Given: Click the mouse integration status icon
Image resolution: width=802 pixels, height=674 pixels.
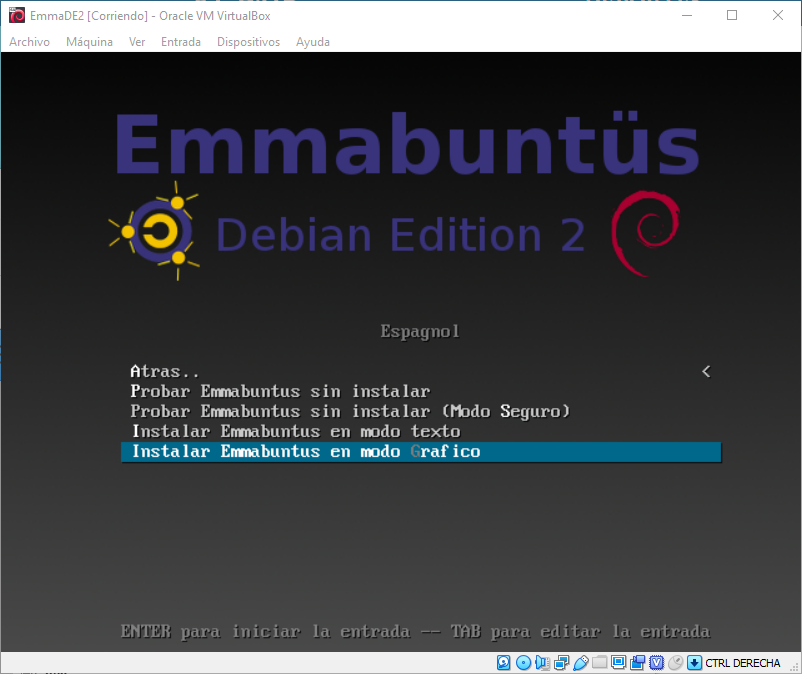Looking at the screenshot, I should (x=676, y=662).
